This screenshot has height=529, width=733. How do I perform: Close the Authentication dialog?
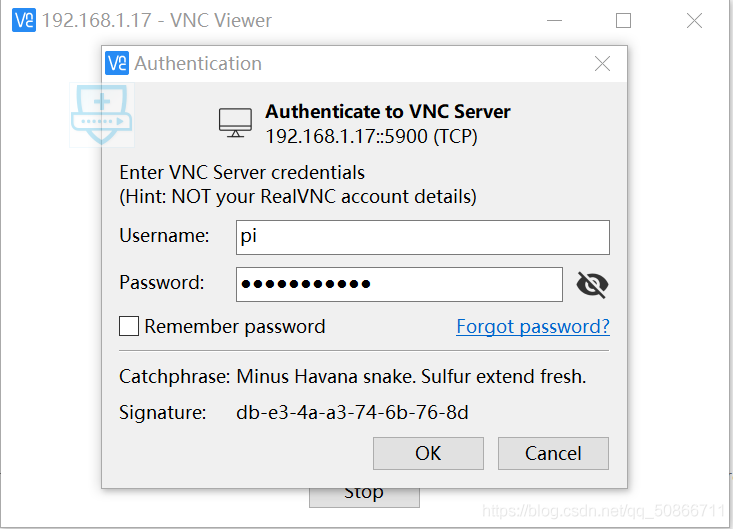(602, 63)
